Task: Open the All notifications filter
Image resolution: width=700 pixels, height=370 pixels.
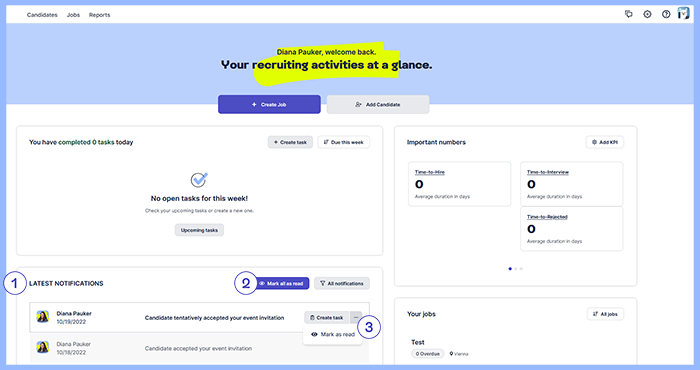Action: (342, 283)
